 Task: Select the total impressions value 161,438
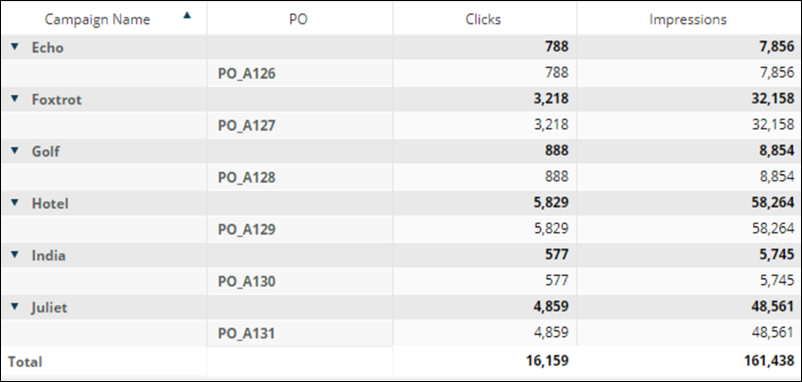[769, 361]
